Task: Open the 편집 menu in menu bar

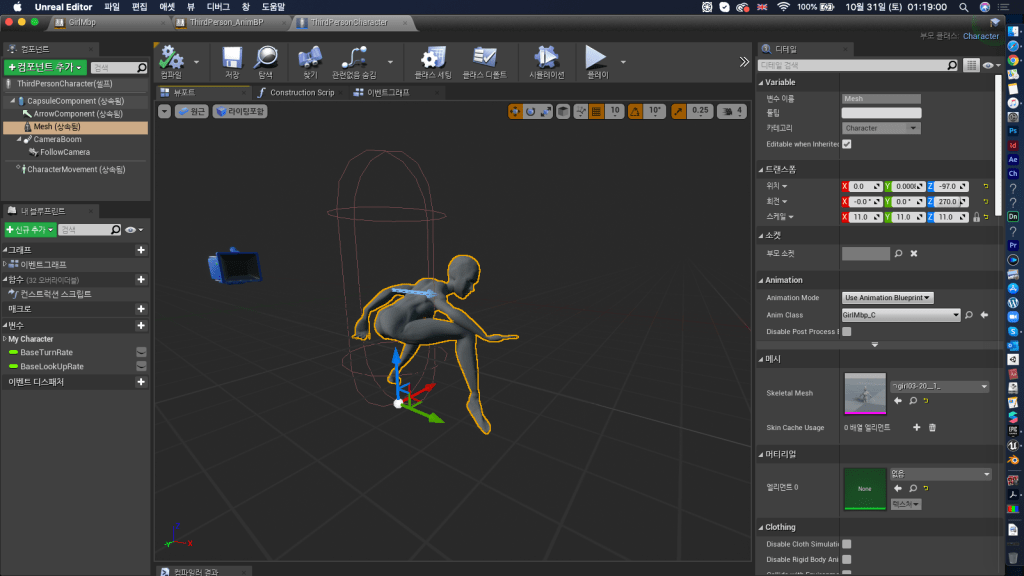Action: point(139,7)
